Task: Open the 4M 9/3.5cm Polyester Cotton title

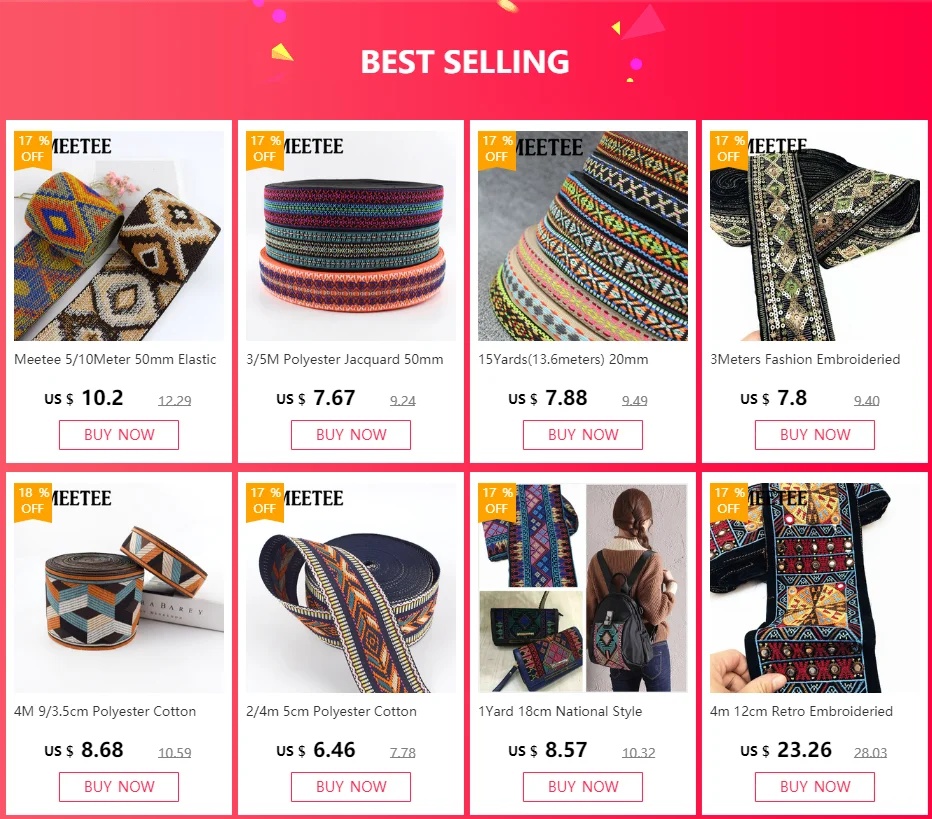Action: (x=105, y=711)
